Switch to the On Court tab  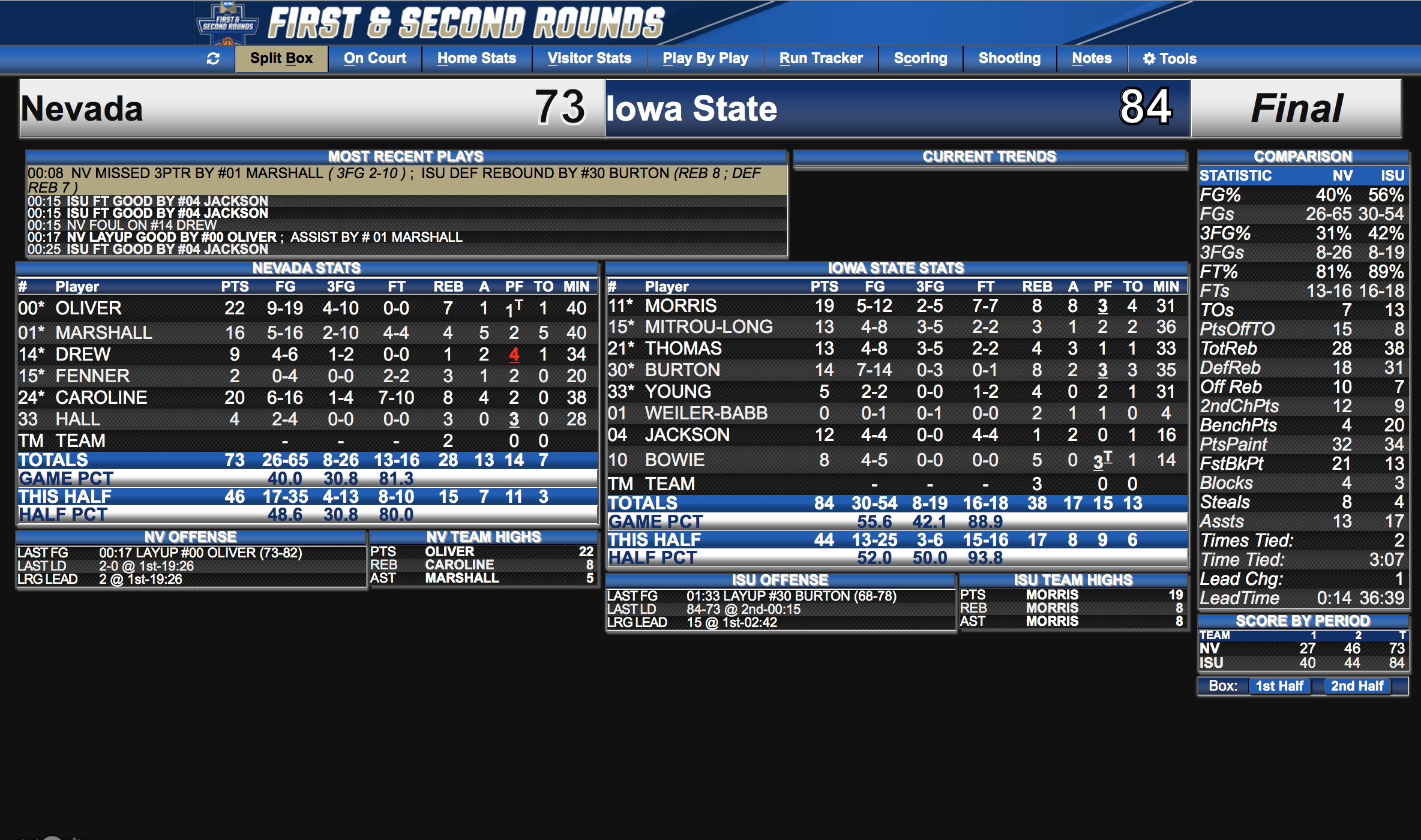[375, 59]
